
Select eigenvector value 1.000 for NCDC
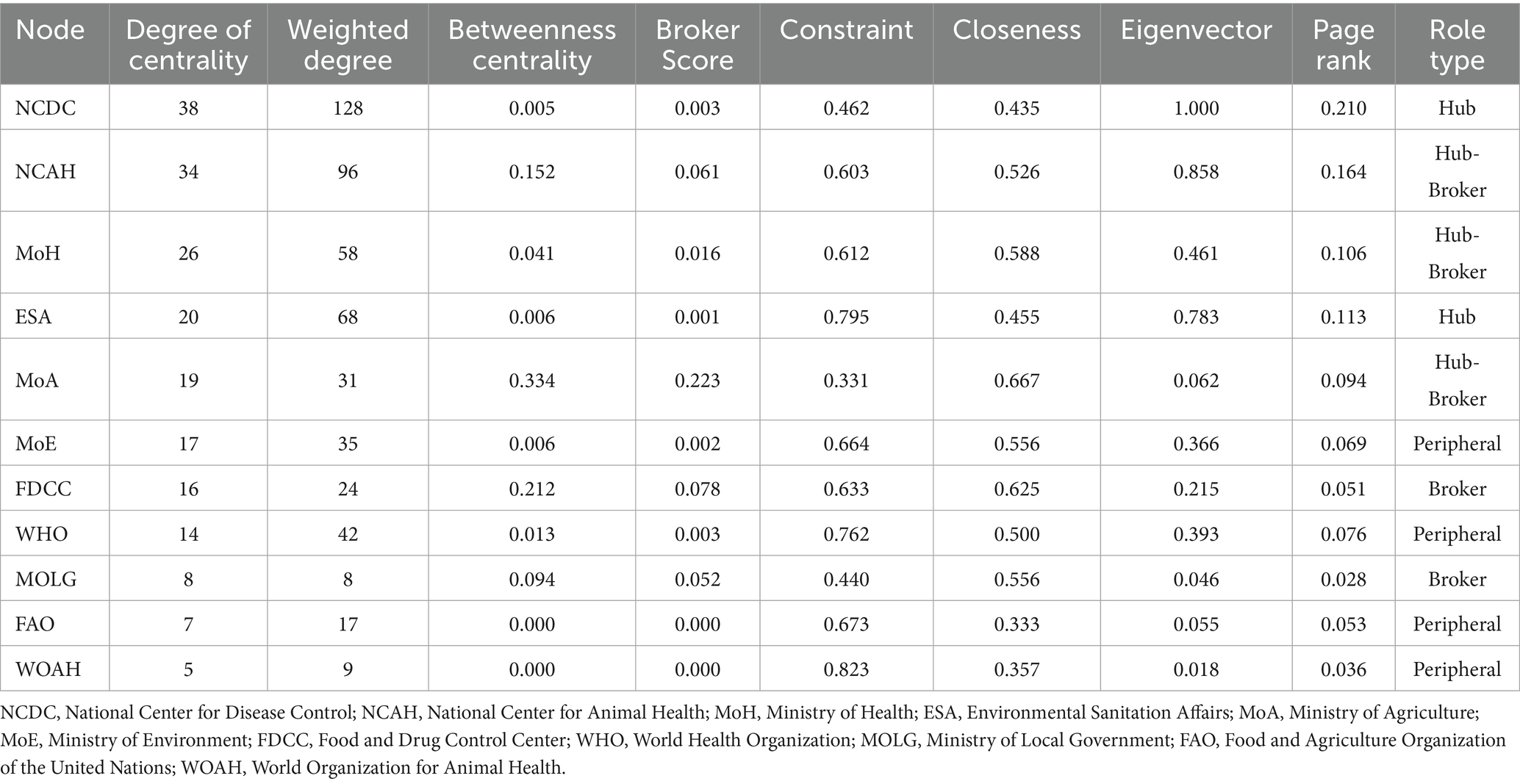1196,108
